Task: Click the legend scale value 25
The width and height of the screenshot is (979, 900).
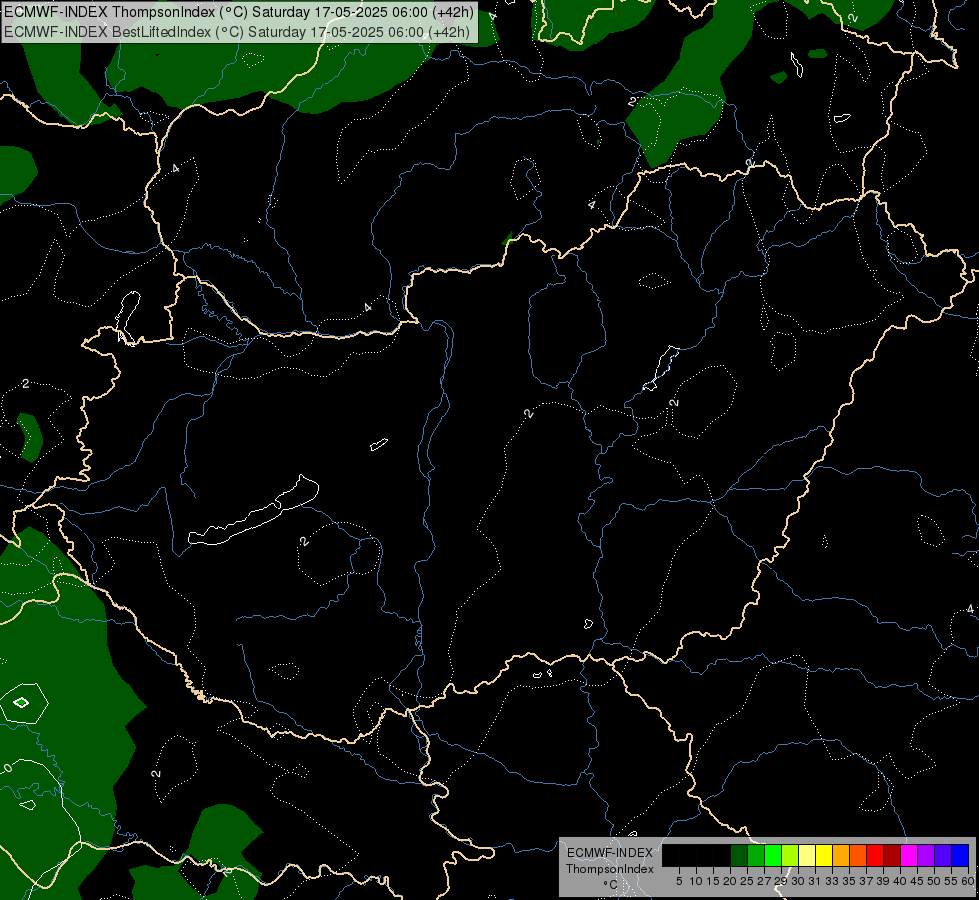Action: (747, 881)
